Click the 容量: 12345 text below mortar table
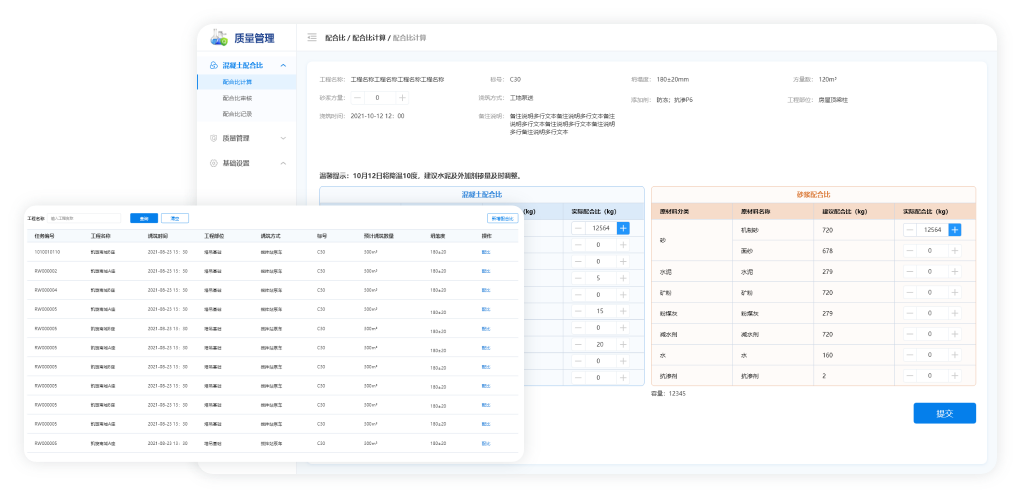The width and height of the screenshot is (1021, 498). coord(668,393)
